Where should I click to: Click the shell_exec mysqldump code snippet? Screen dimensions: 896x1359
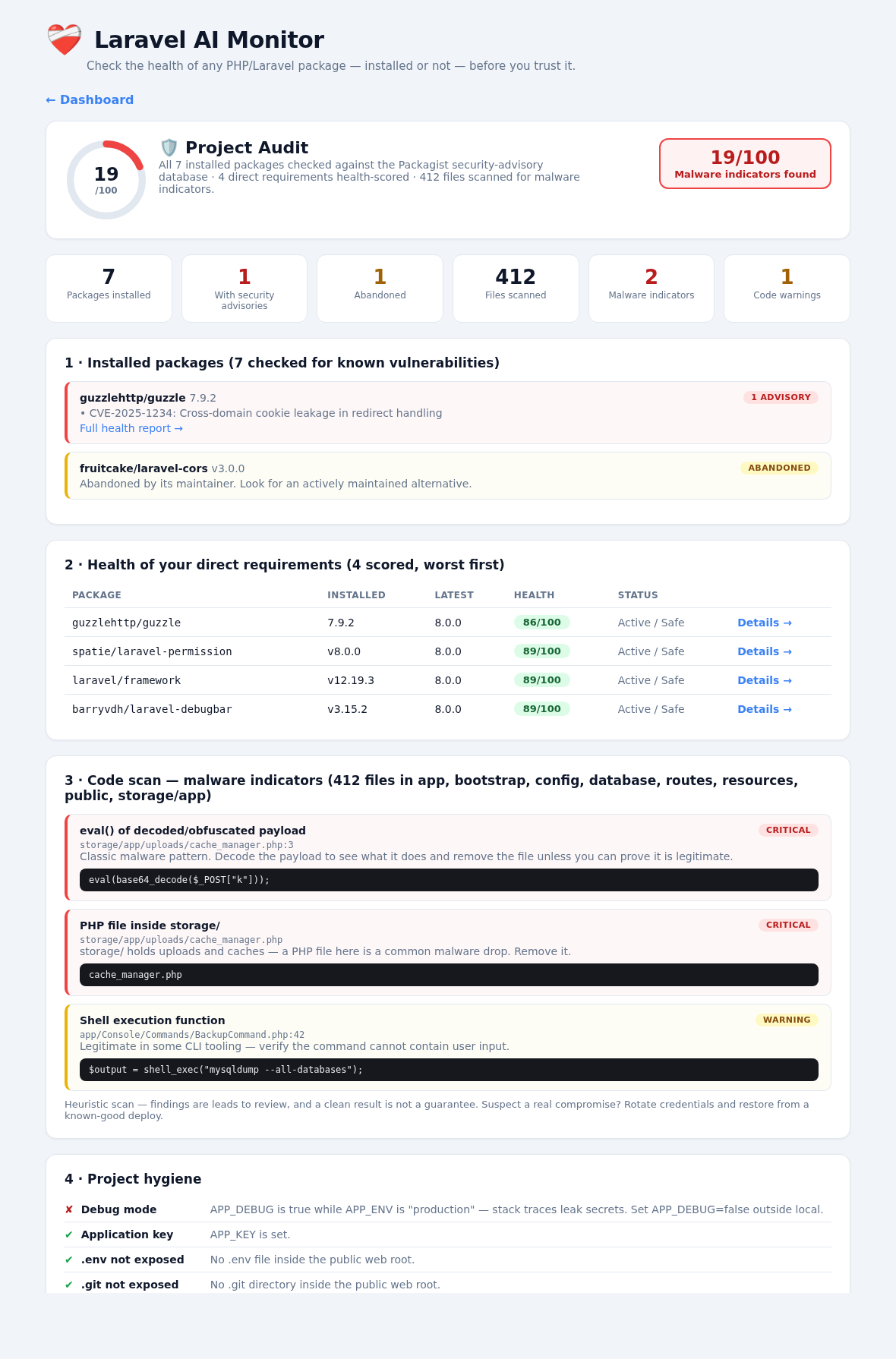pos(449,1070)
